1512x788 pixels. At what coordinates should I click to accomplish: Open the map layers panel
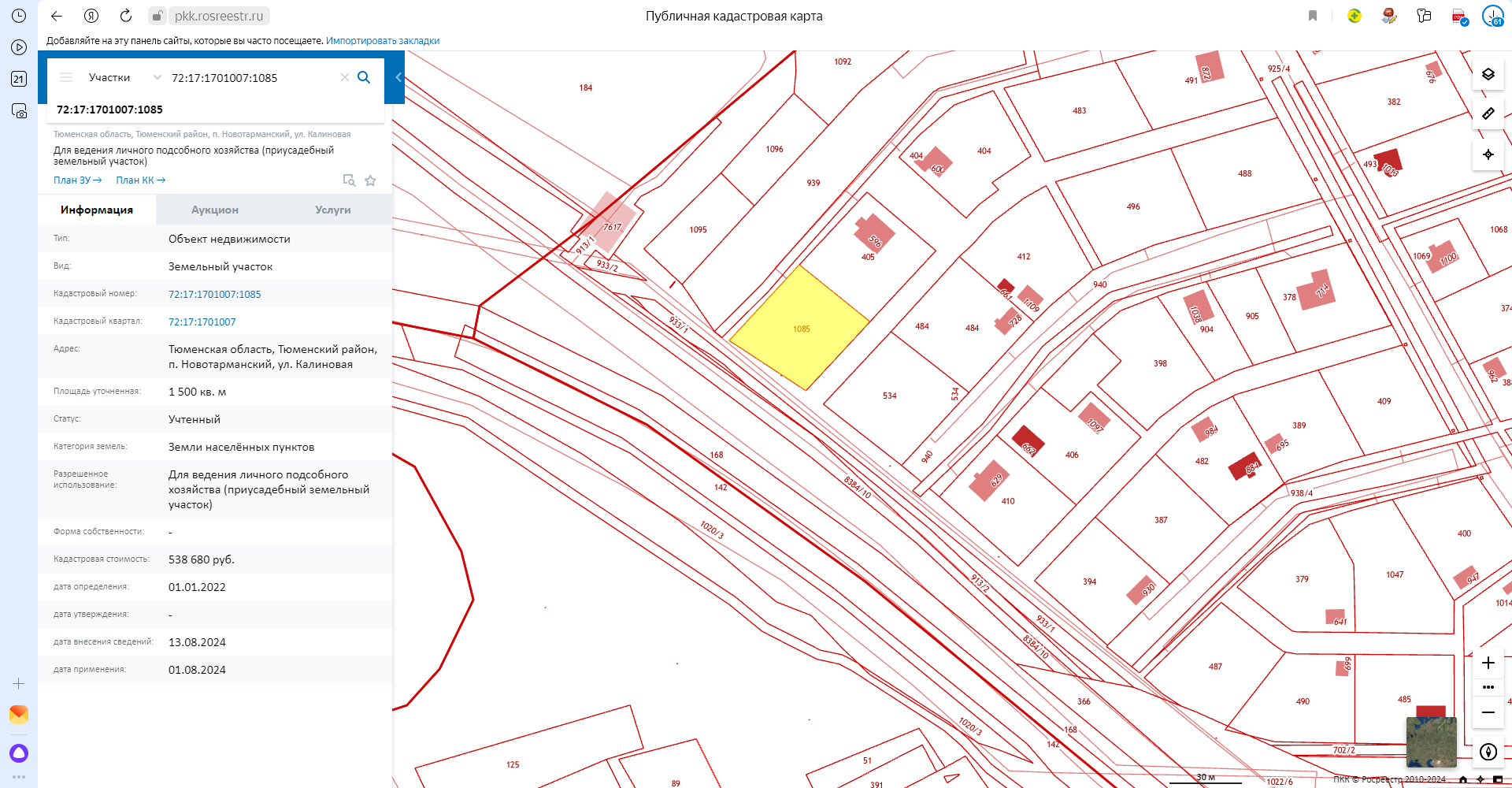(x=1488, y=74)
